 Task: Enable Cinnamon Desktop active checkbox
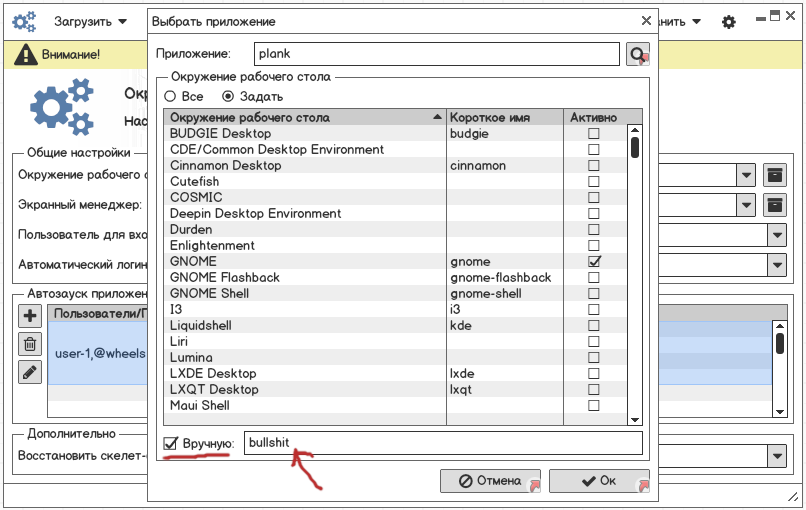pyautogui.click(x=594, y=166)
